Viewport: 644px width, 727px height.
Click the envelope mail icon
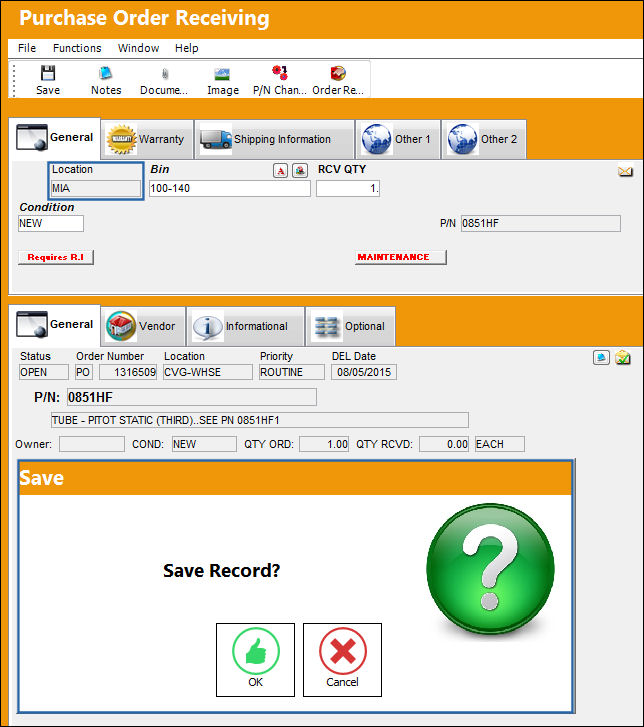(x=625, y=172)
